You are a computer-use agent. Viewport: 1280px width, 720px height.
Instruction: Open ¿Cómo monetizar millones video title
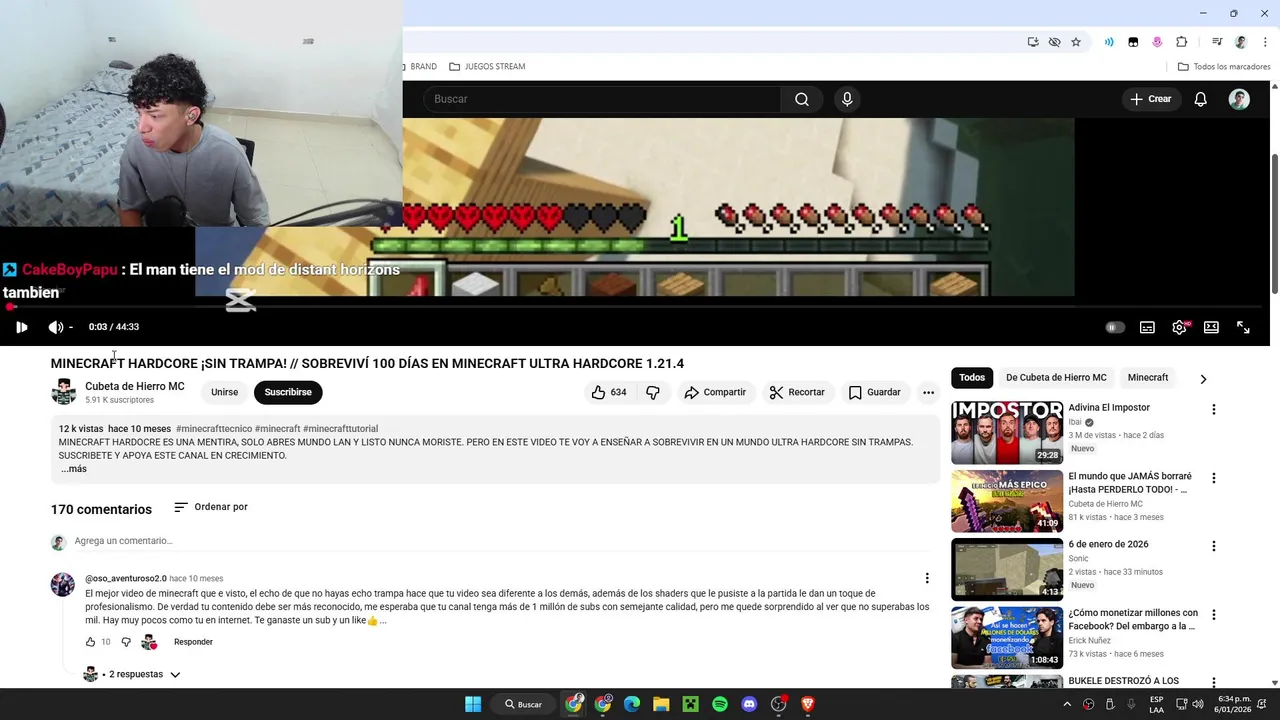pyautogui.click(x=1133, y=619)
